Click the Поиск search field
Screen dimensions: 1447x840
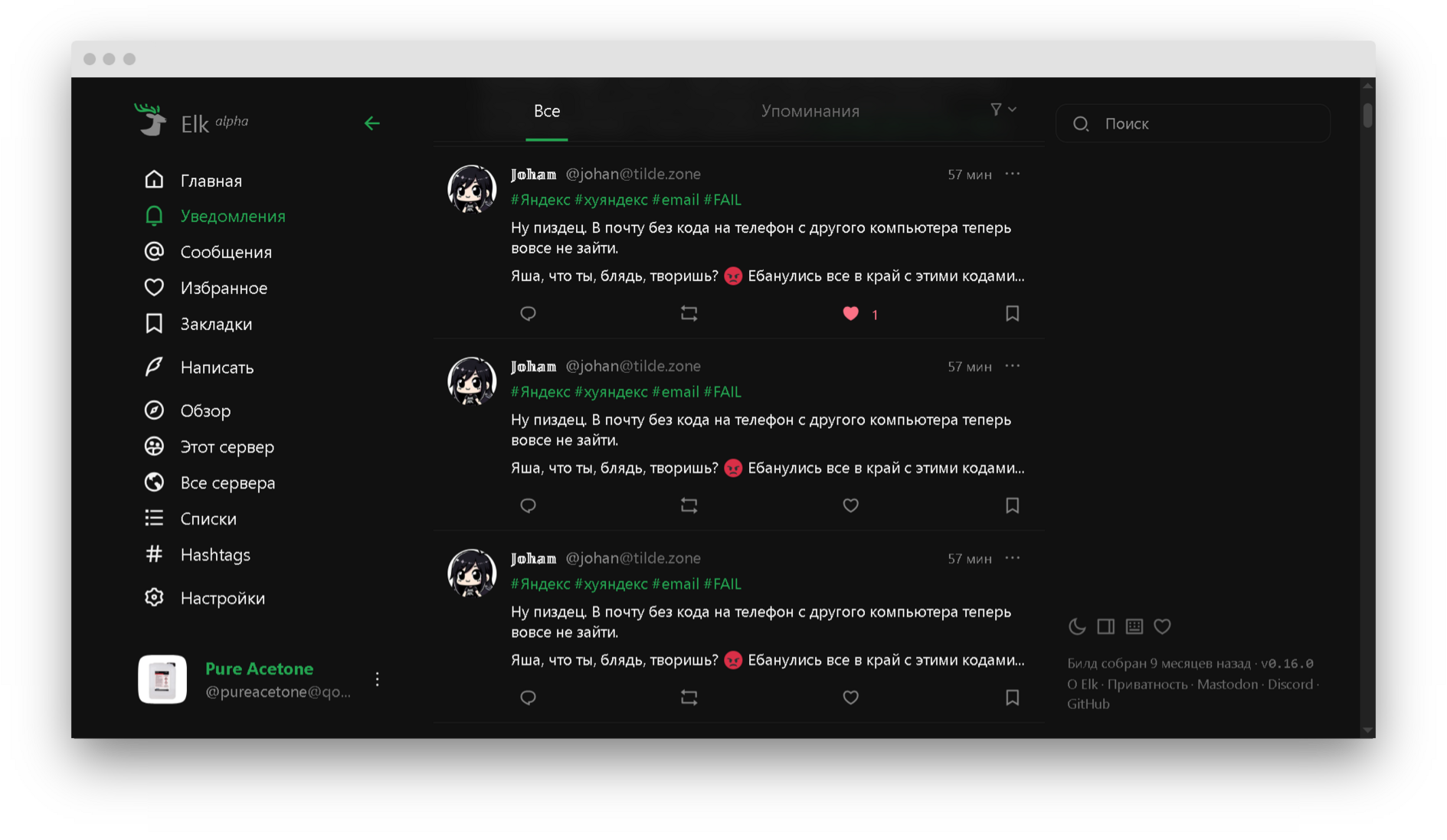click(1203, 124)
